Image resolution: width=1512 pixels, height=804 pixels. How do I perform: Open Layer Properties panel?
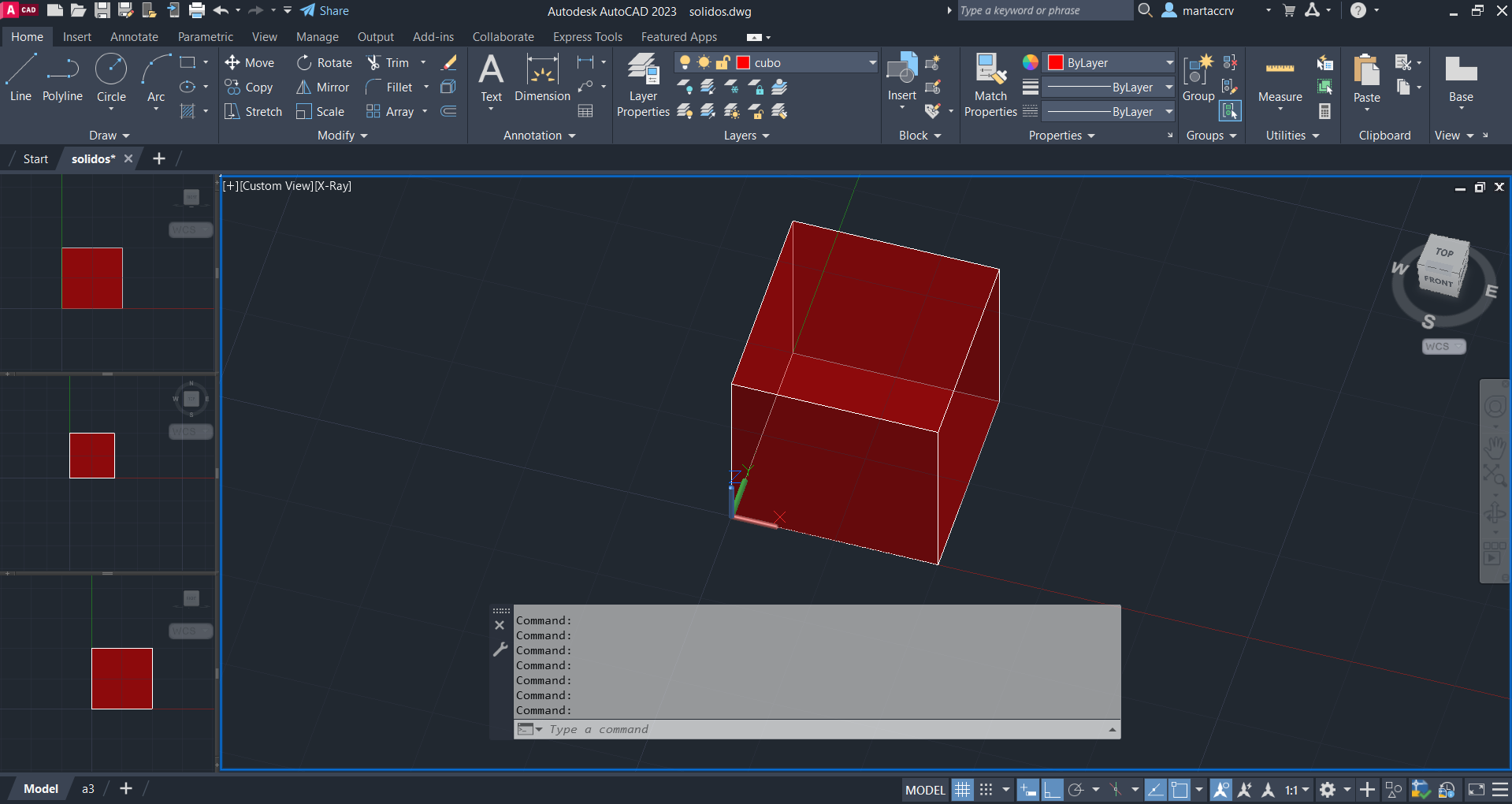click(x=643, y=85)
